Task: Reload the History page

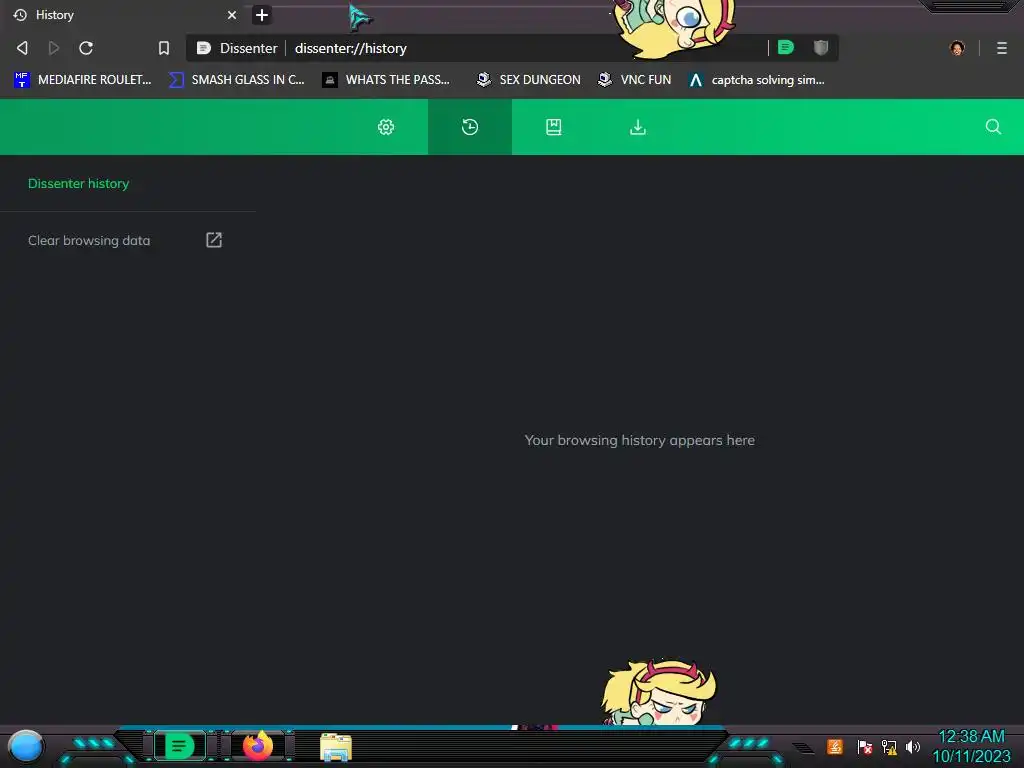Action: pos(86,48)
